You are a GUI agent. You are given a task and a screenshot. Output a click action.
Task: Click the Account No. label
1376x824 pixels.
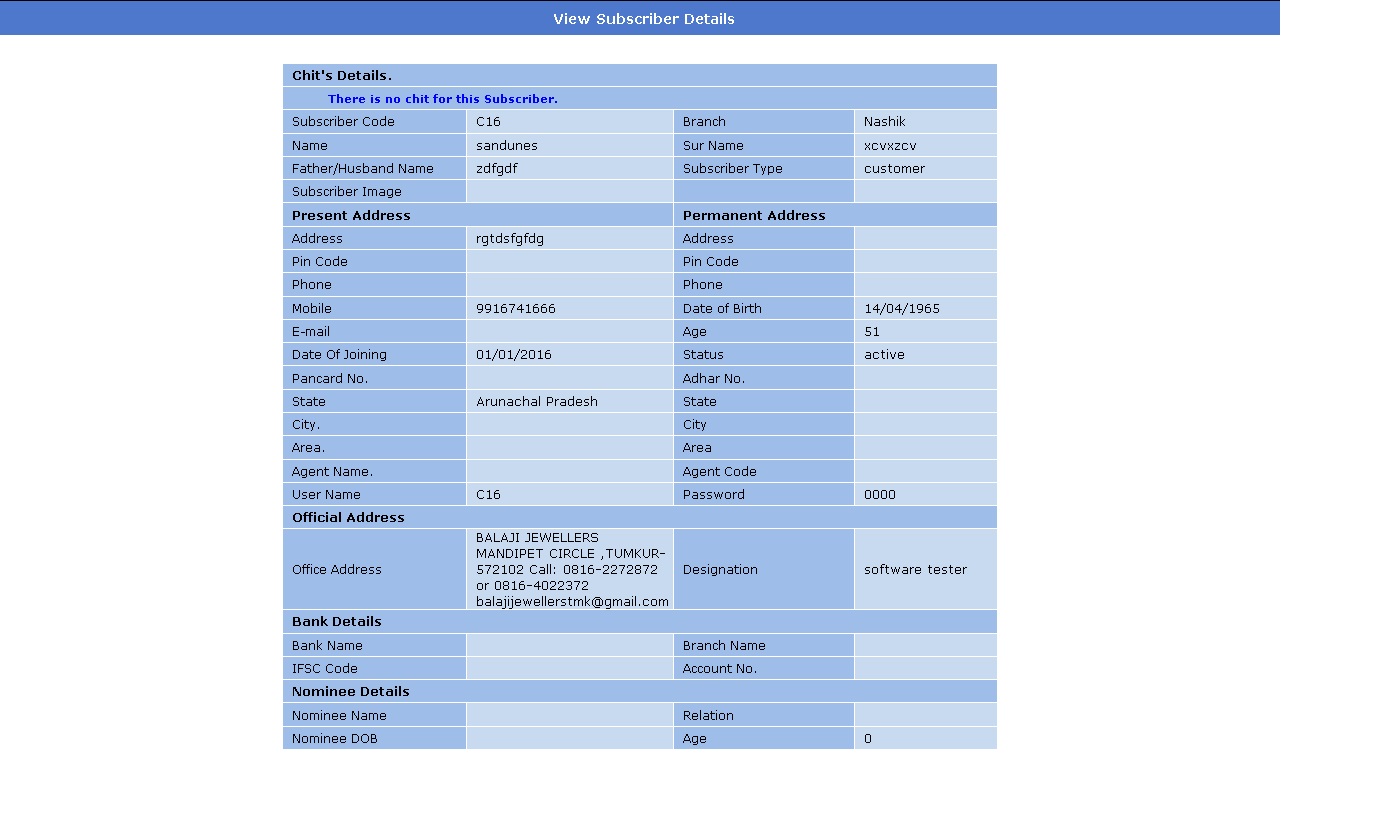pos(720,669)
